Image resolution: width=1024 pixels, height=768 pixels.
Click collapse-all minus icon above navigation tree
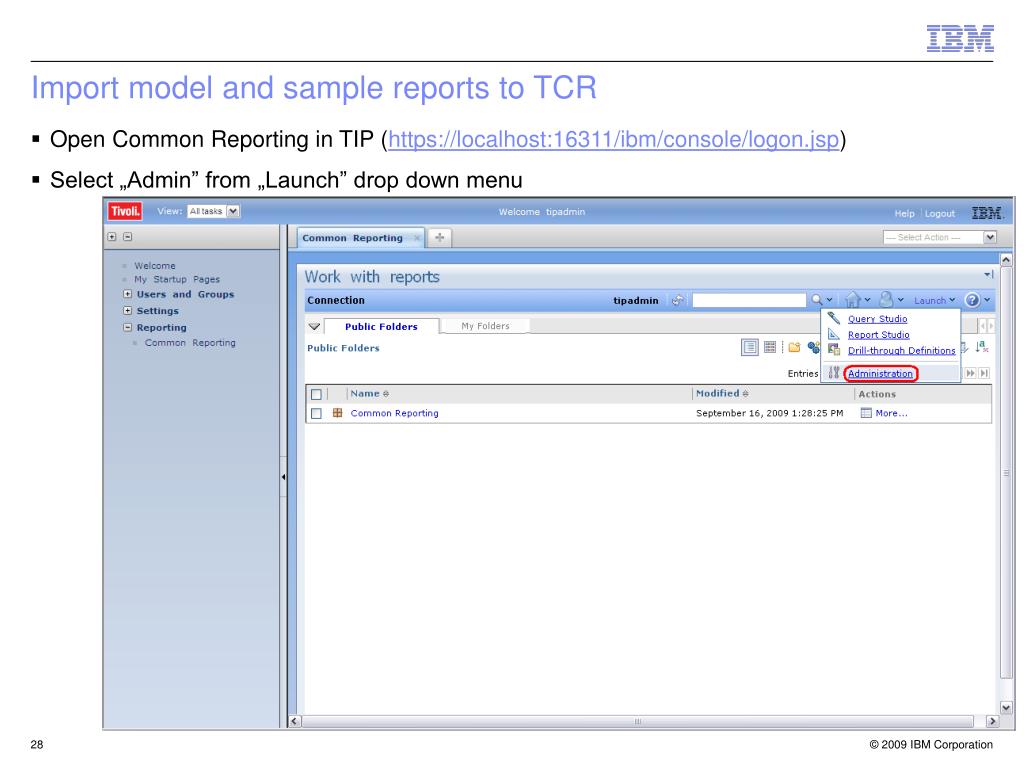(x=128, y=236)
